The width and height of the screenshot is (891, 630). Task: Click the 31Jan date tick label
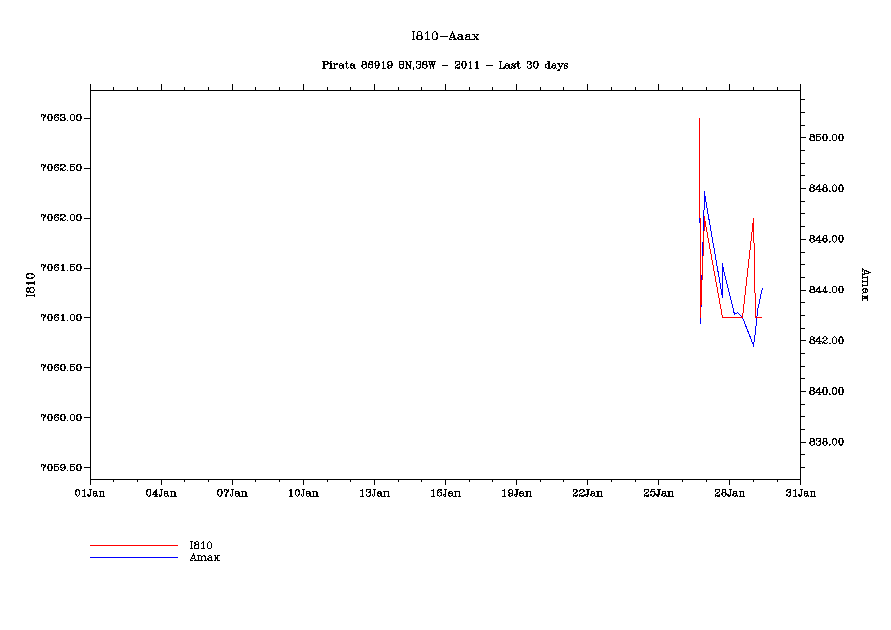[800, 492]
